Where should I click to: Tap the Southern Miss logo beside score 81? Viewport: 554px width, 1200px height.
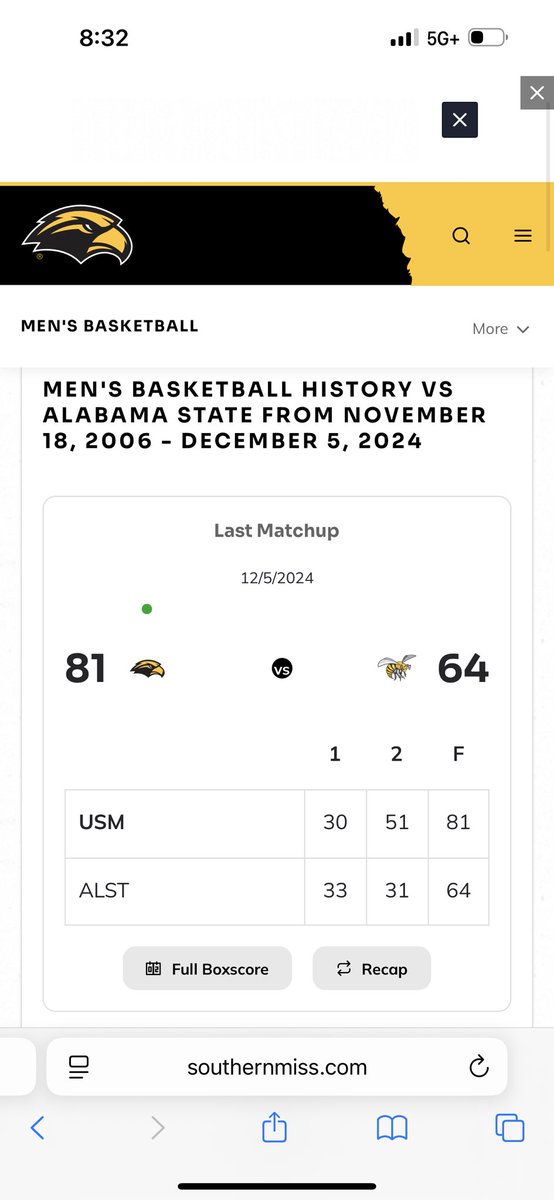(148, 669)
